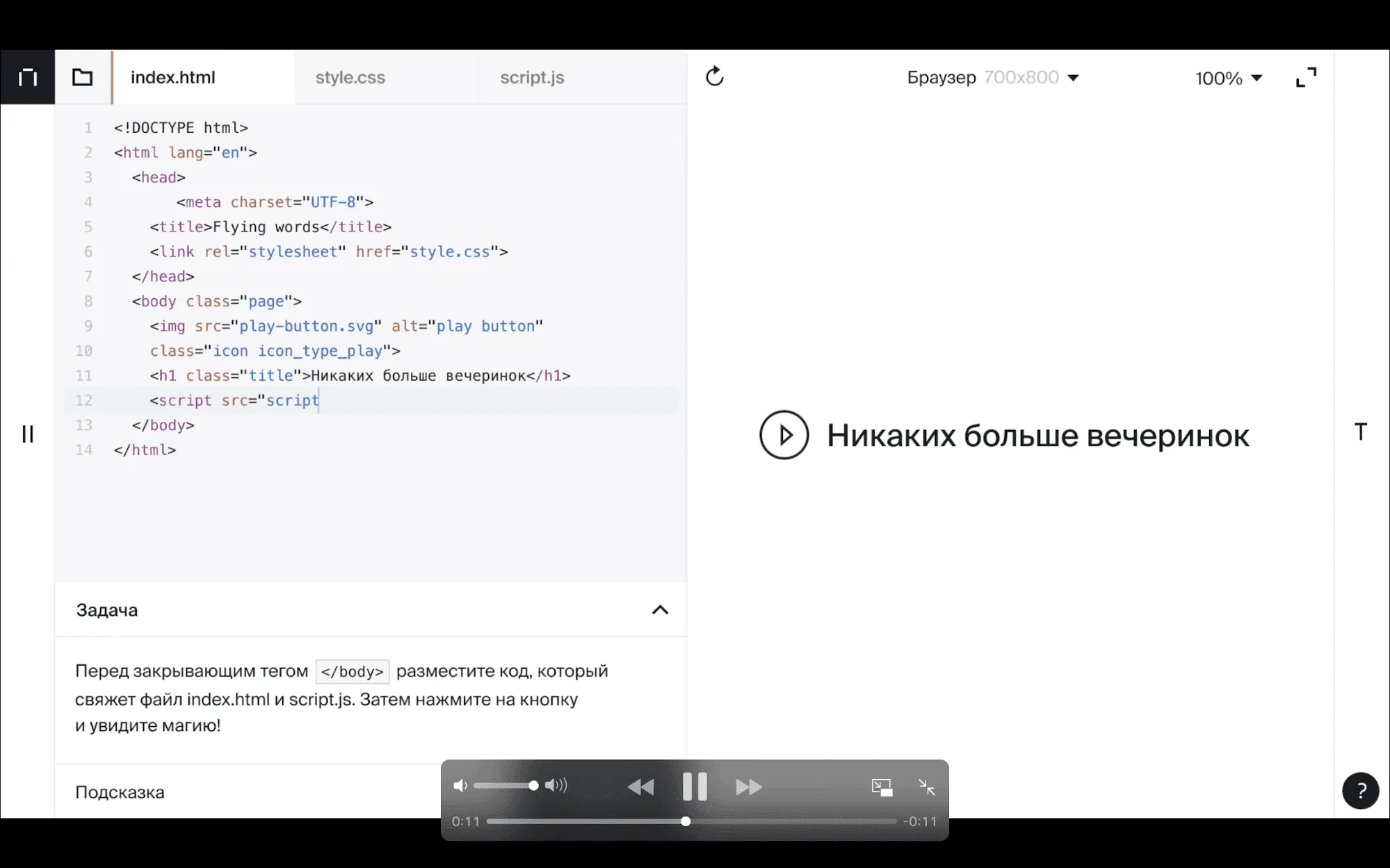Viewport: 1390px width, 868px height.
Task: Click the <!DOCTYPE html> line
Action: point(181,128)
